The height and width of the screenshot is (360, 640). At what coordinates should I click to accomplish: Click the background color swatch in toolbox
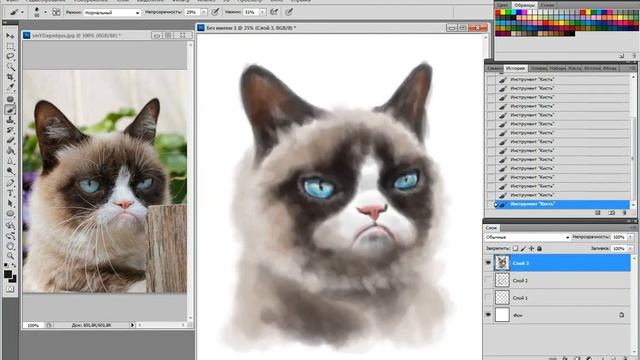[x=13, y=279]
